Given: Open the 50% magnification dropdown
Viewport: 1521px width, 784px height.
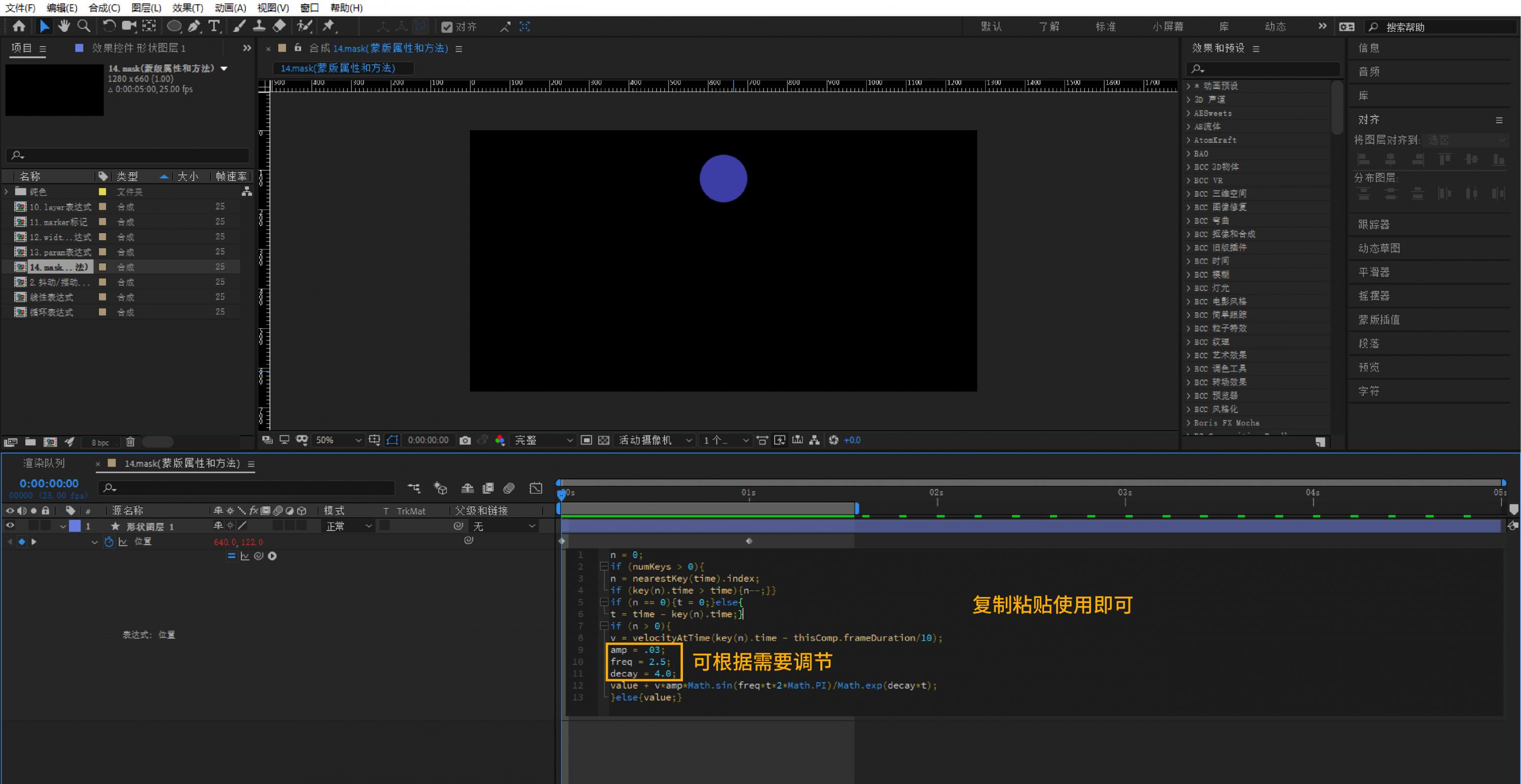Looking at the screenshot, I should point(338,440).
